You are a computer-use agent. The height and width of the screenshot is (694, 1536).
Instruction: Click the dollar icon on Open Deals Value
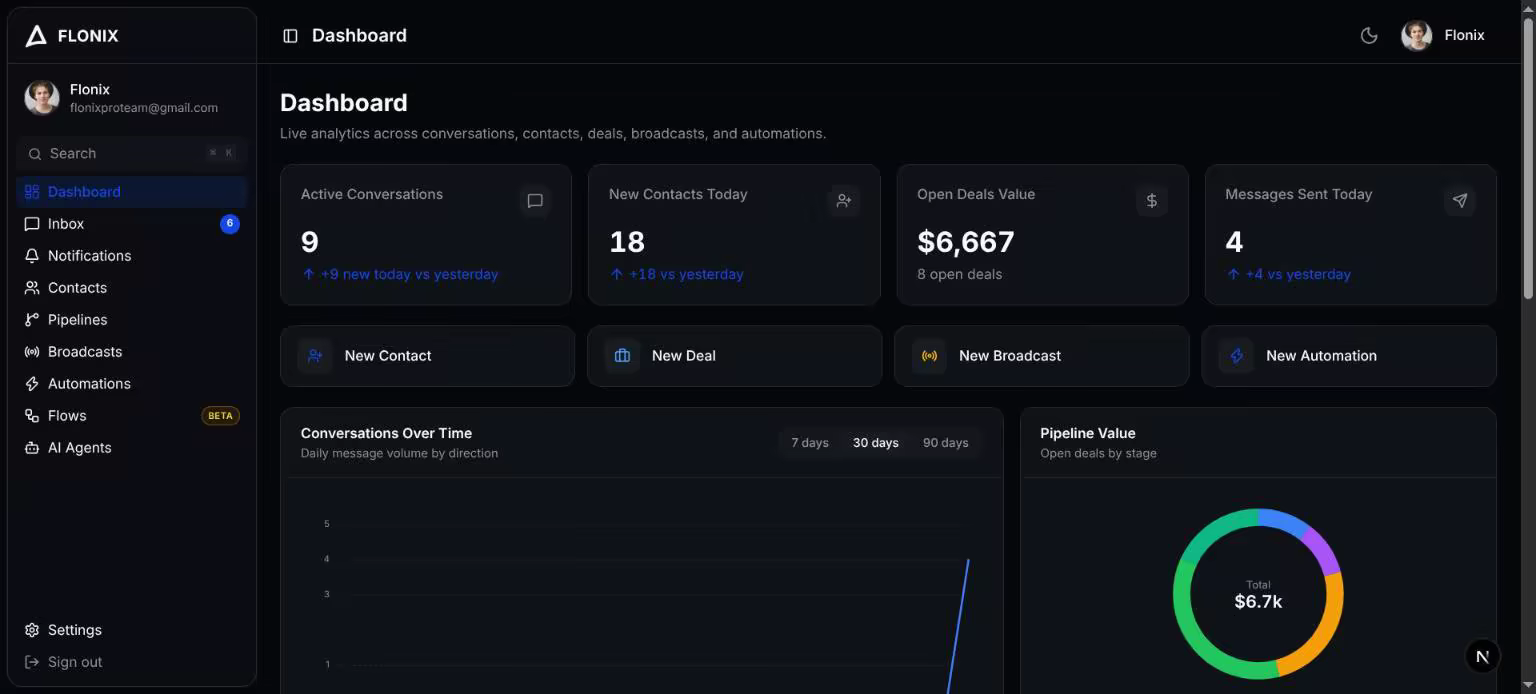(1151, 201)
